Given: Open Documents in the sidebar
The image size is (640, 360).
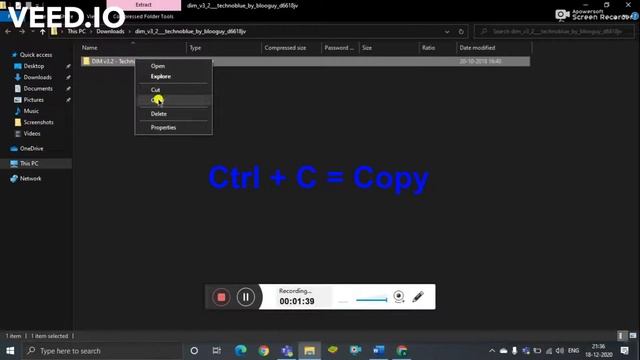Looking at the screenshot, I should coord(38,89).
